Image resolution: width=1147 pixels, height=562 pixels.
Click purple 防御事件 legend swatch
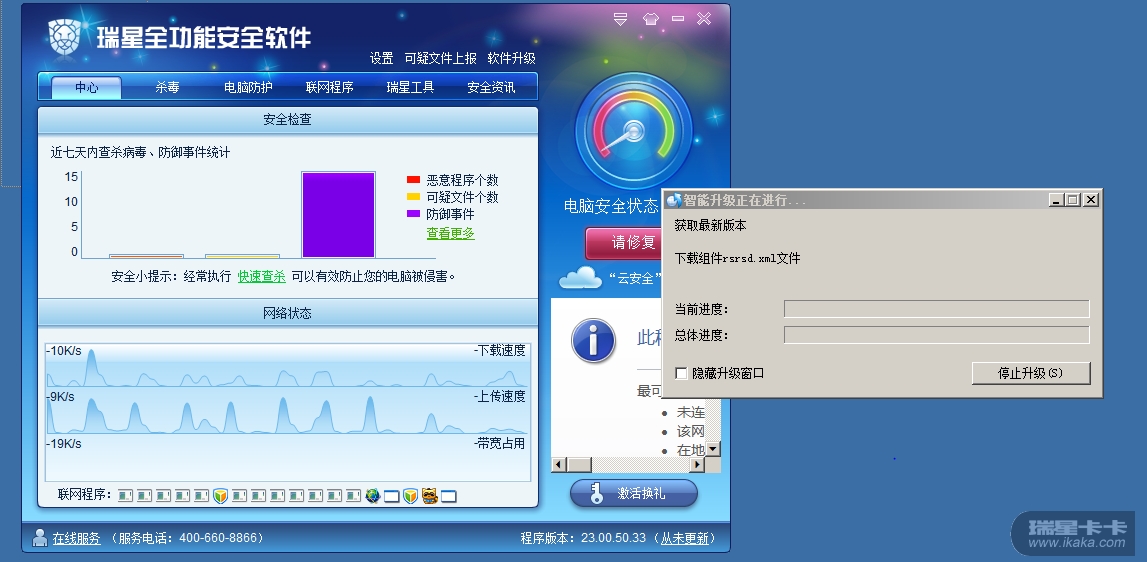[413, 214]
